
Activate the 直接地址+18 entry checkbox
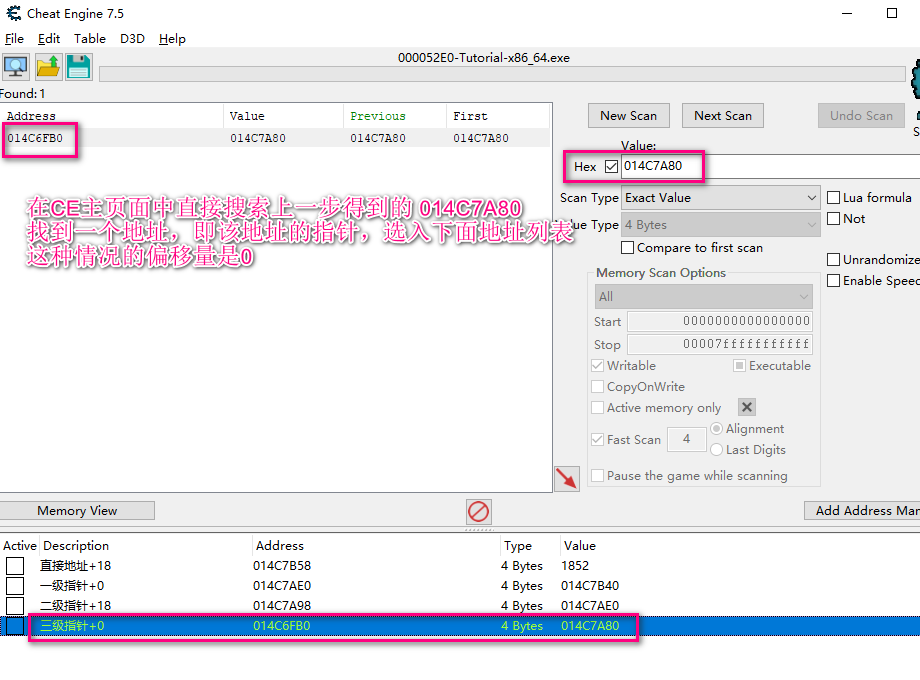coord(15,566)
